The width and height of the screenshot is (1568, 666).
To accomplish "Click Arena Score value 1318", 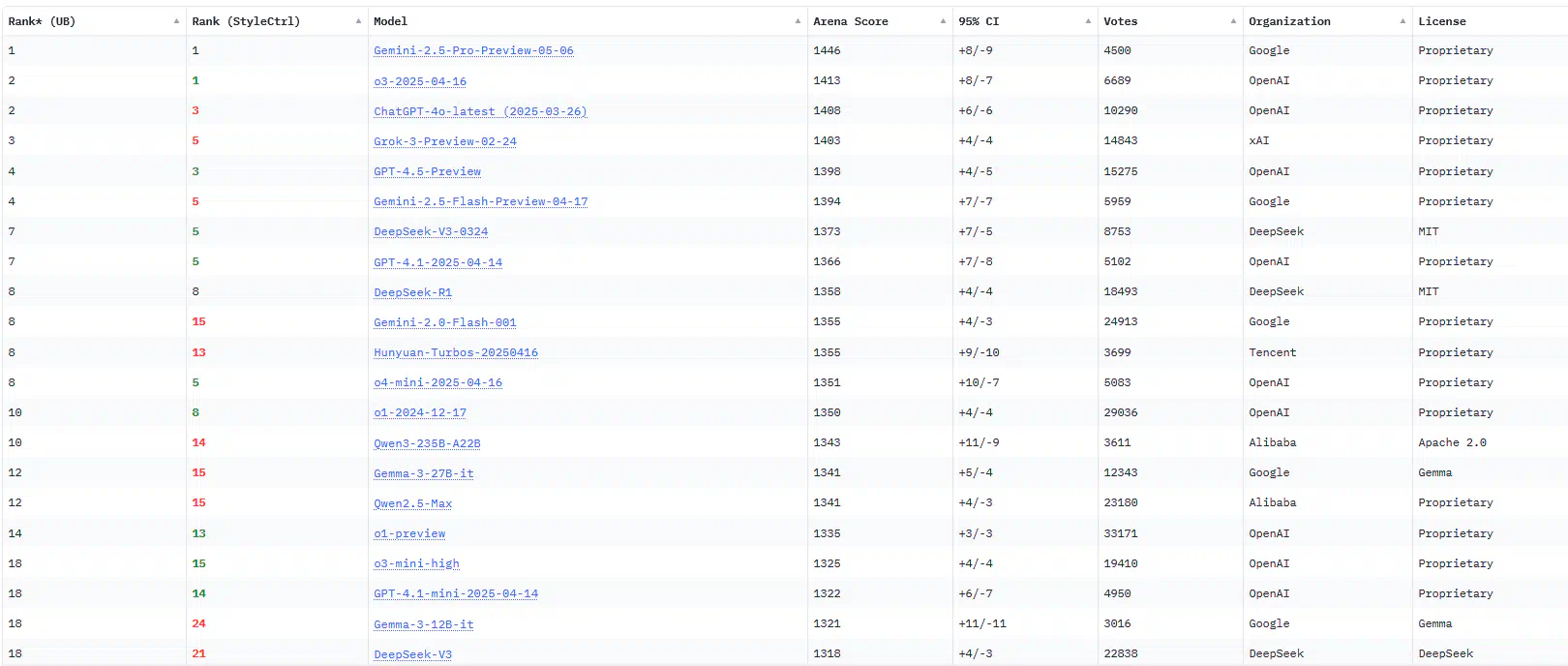I will [827, 653].
